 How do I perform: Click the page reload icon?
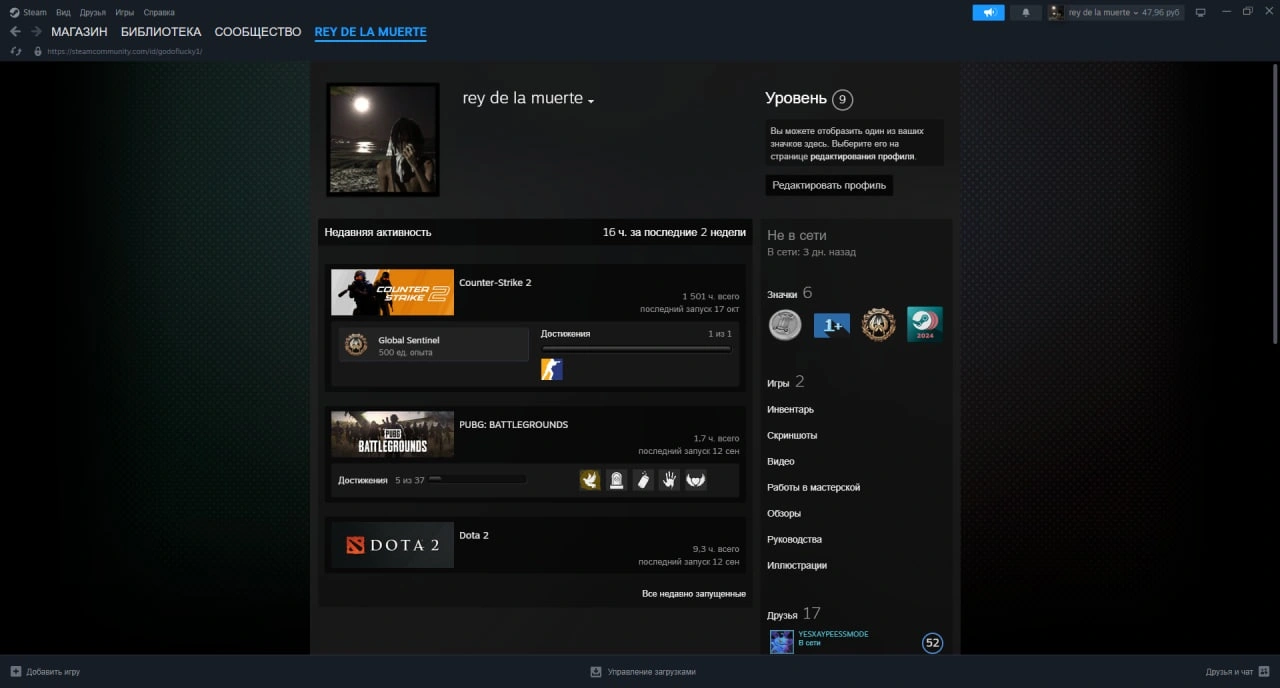click(15, 51)
